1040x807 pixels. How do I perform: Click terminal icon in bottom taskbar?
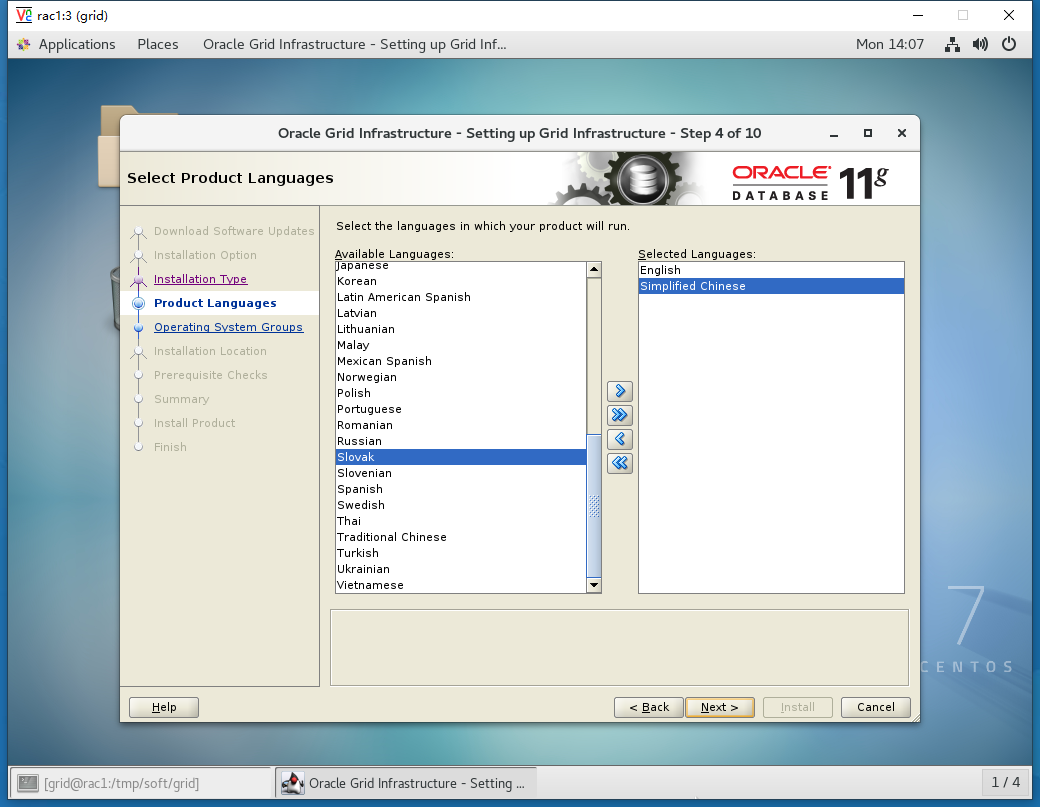pos(28,783)
